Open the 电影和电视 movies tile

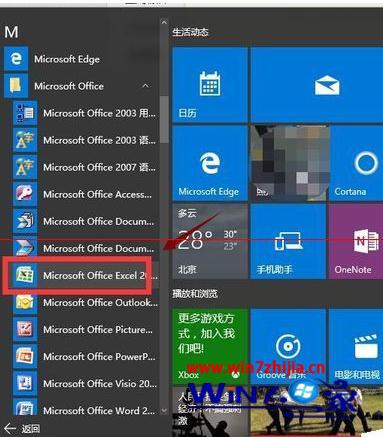[356, 346]
